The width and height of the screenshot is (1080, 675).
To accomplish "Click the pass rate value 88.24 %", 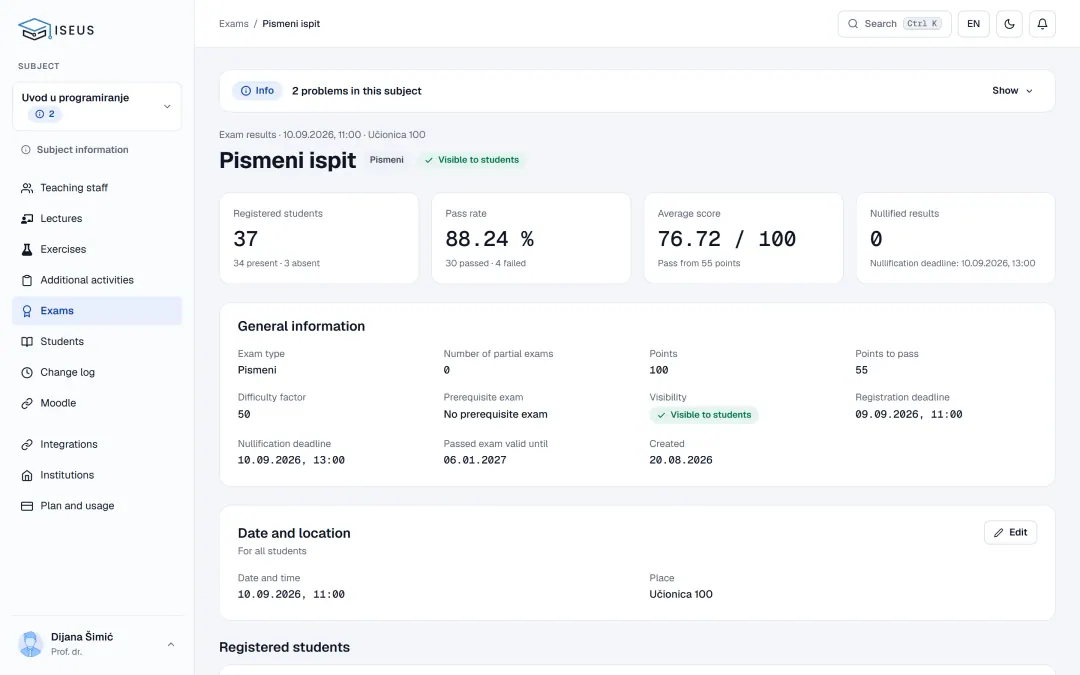I will click(489, 239).
